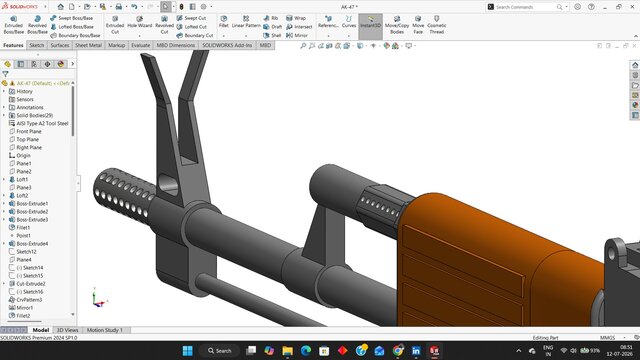This screenshot has width=640, height=360.
Task: Select the Draft feature
Action: coord(272,27)
